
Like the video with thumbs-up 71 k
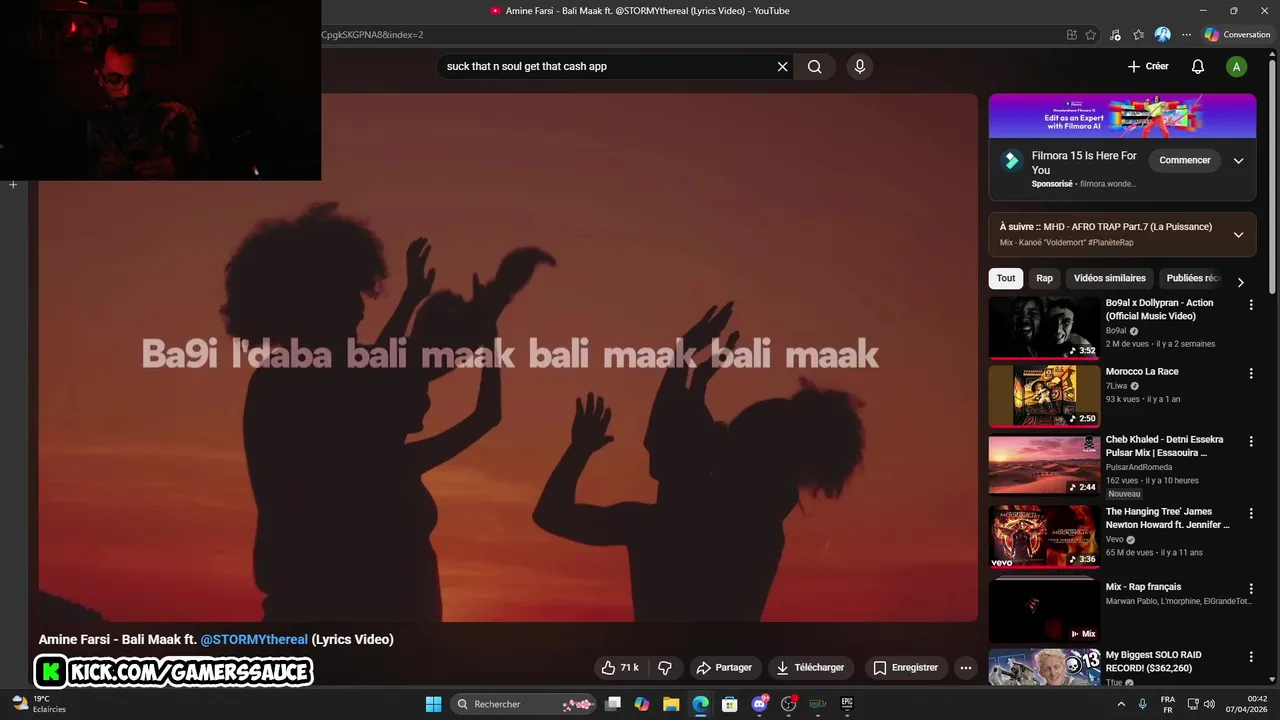click(x=620, y=668)
